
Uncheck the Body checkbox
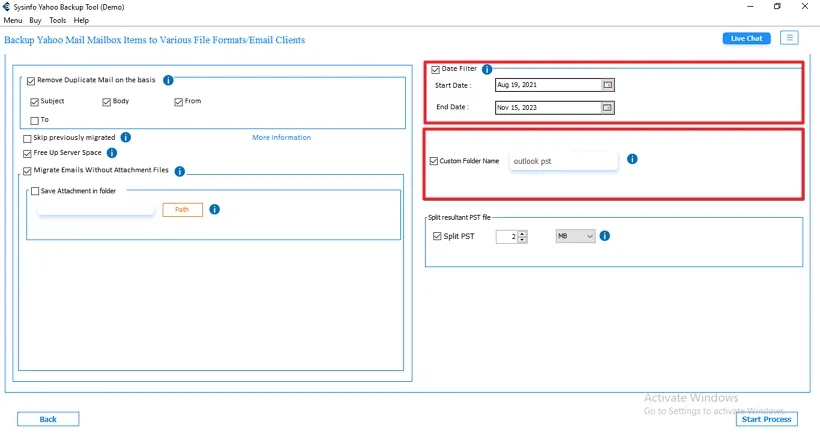pyautogui.click(x=107, y=101)
